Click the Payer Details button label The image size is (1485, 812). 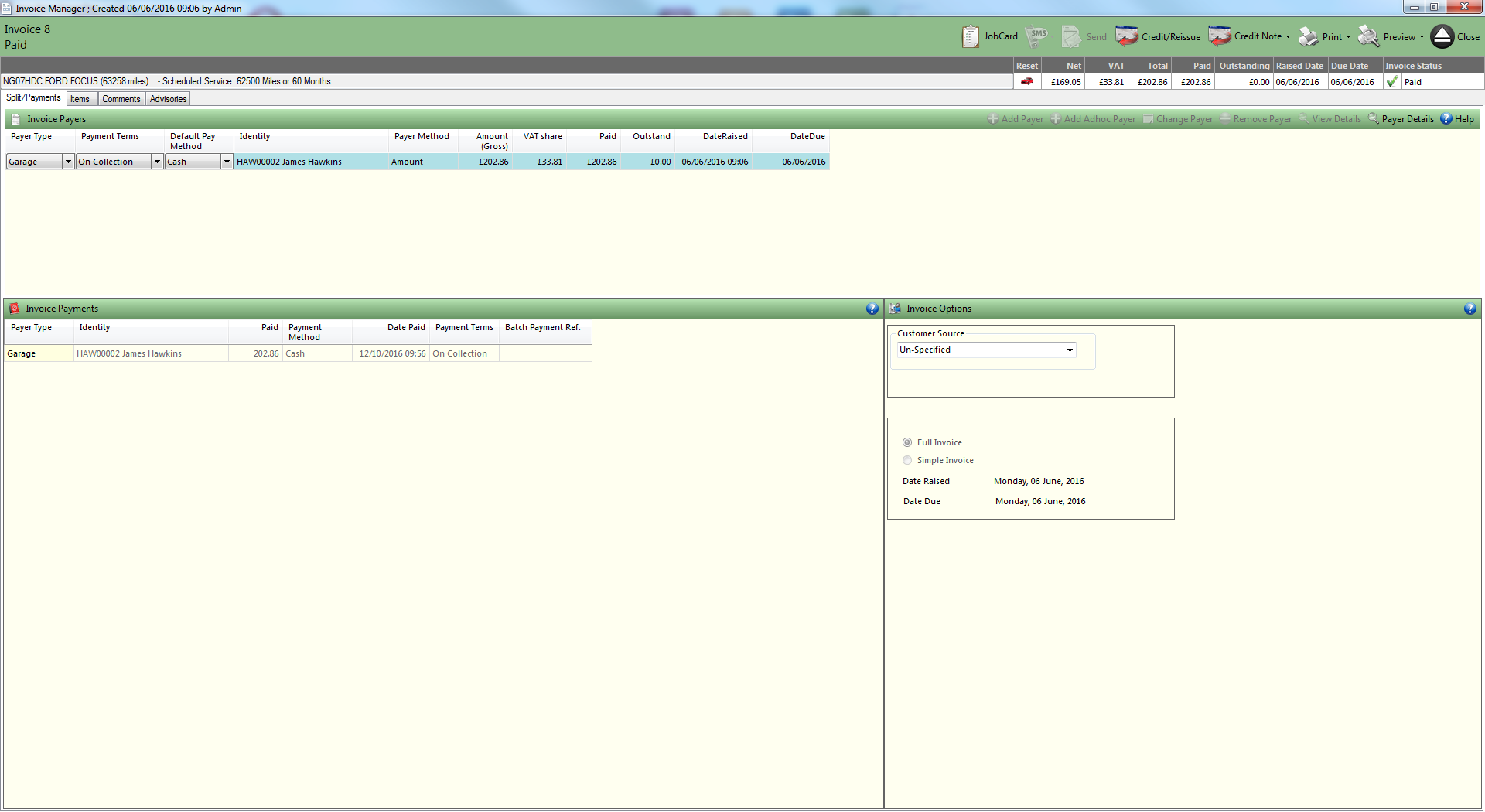(x=1408, y=119)
